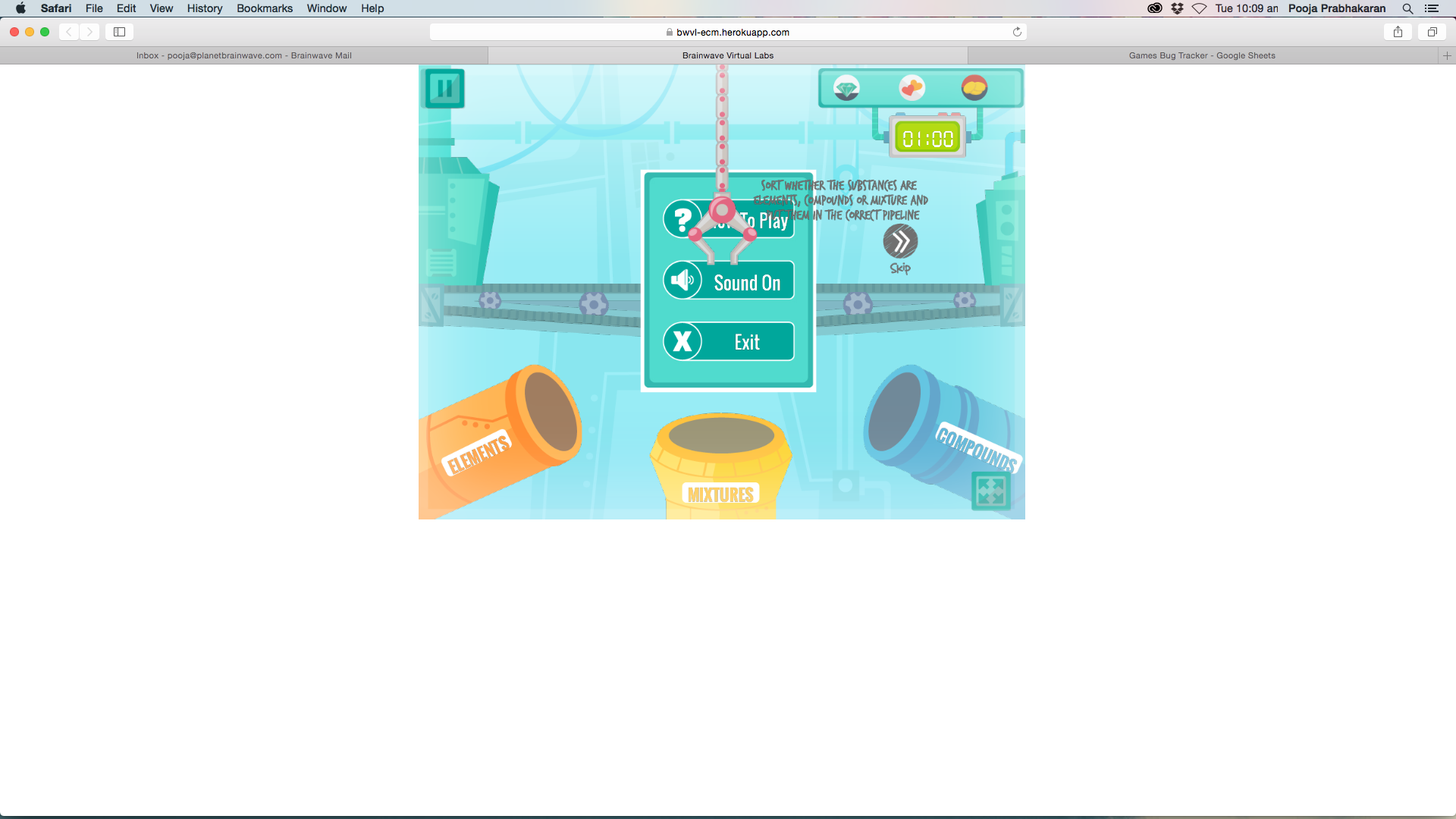Screen dimensions: 1456x819
Task: Go back in Safari
Action: (69, 32)
